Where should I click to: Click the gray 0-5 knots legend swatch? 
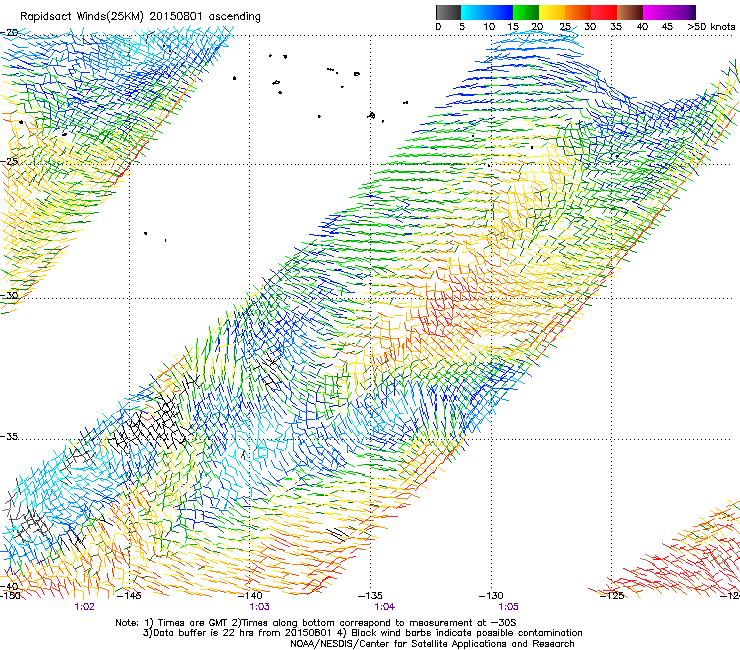pyautogui.click(x=448, y=12)
